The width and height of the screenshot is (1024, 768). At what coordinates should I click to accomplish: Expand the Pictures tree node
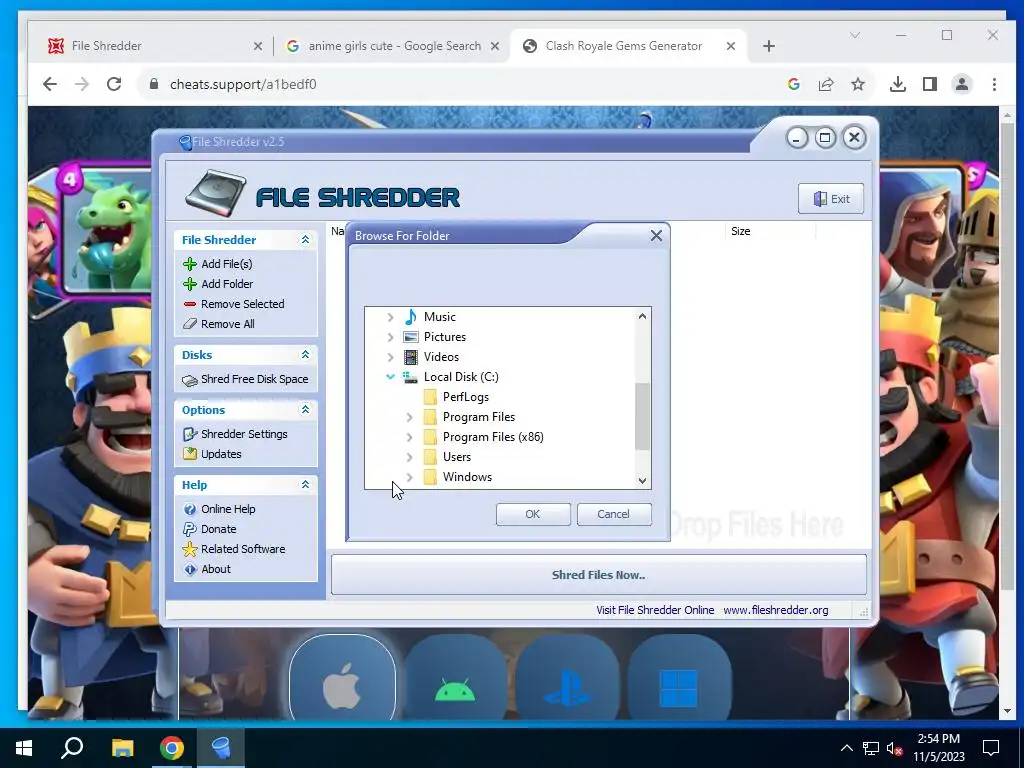[x=391, y=338]
